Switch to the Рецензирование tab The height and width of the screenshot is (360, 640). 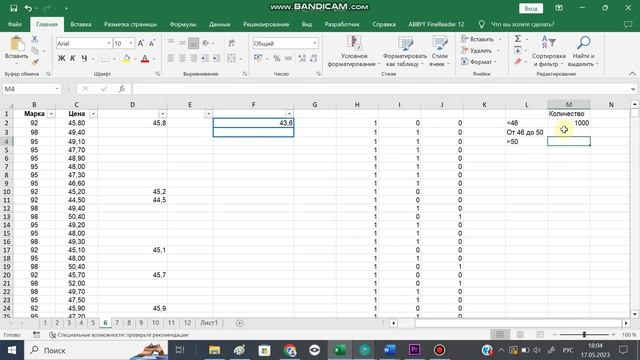tap(266, 24)
